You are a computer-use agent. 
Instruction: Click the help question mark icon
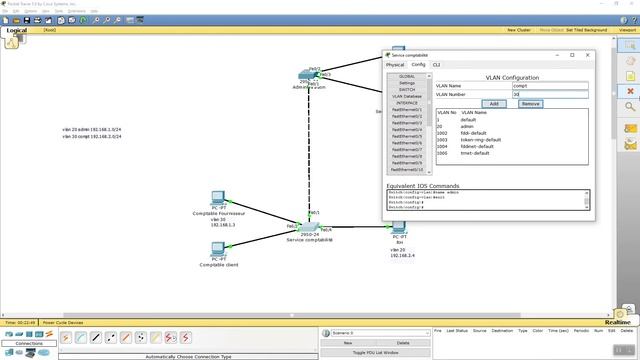click(x=634, y=20)
